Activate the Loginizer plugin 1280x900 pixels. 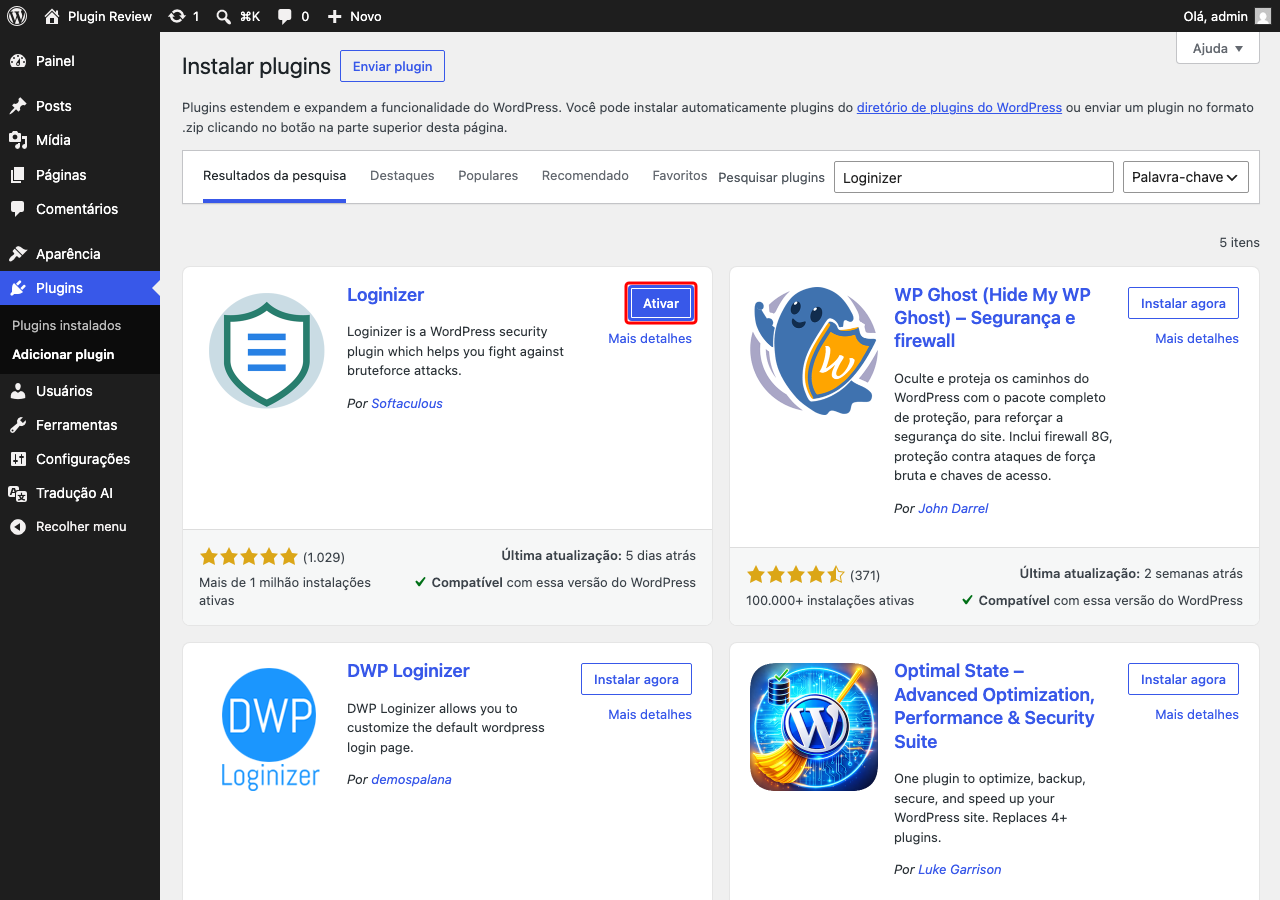pyautogui.click(x=661, y=303)
